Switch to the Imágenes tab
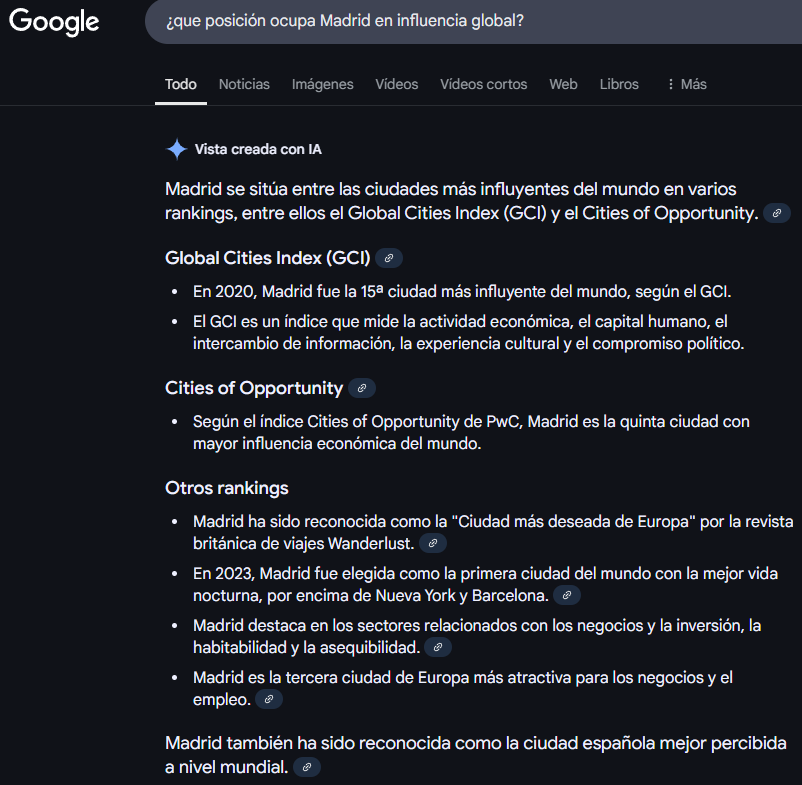The image size is (802, 785). click(x=322, y=84)
